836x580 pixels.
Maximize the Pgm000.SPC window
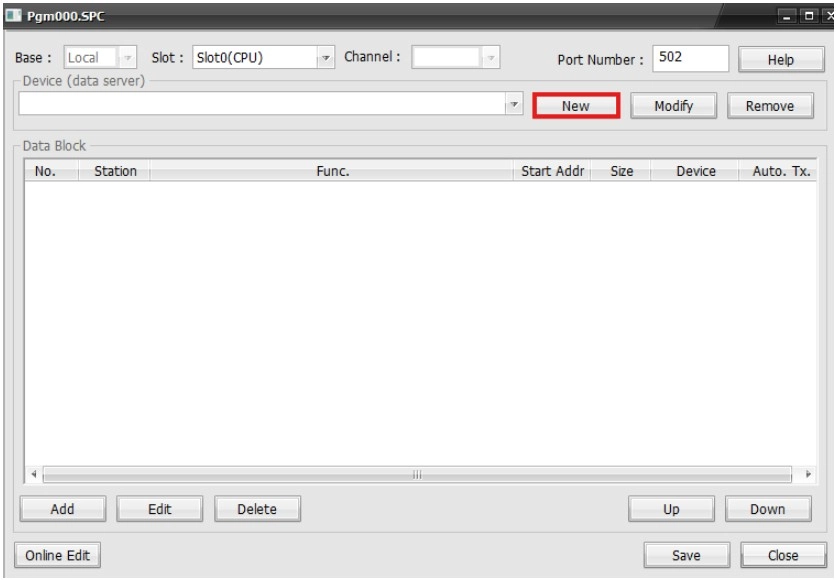tap(809, 16)
